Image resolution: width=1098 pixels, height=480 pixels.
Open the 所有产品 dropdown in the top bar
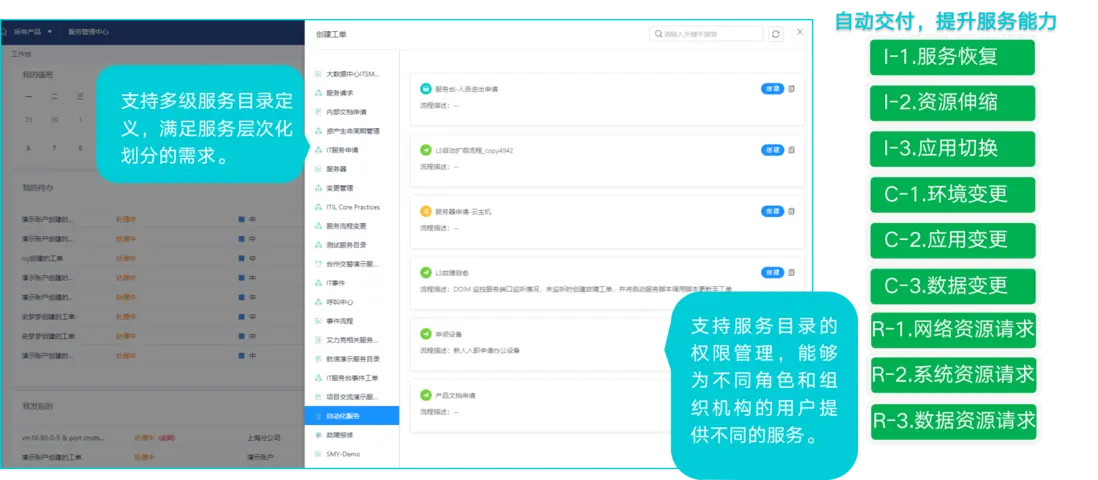coord(32,32)
